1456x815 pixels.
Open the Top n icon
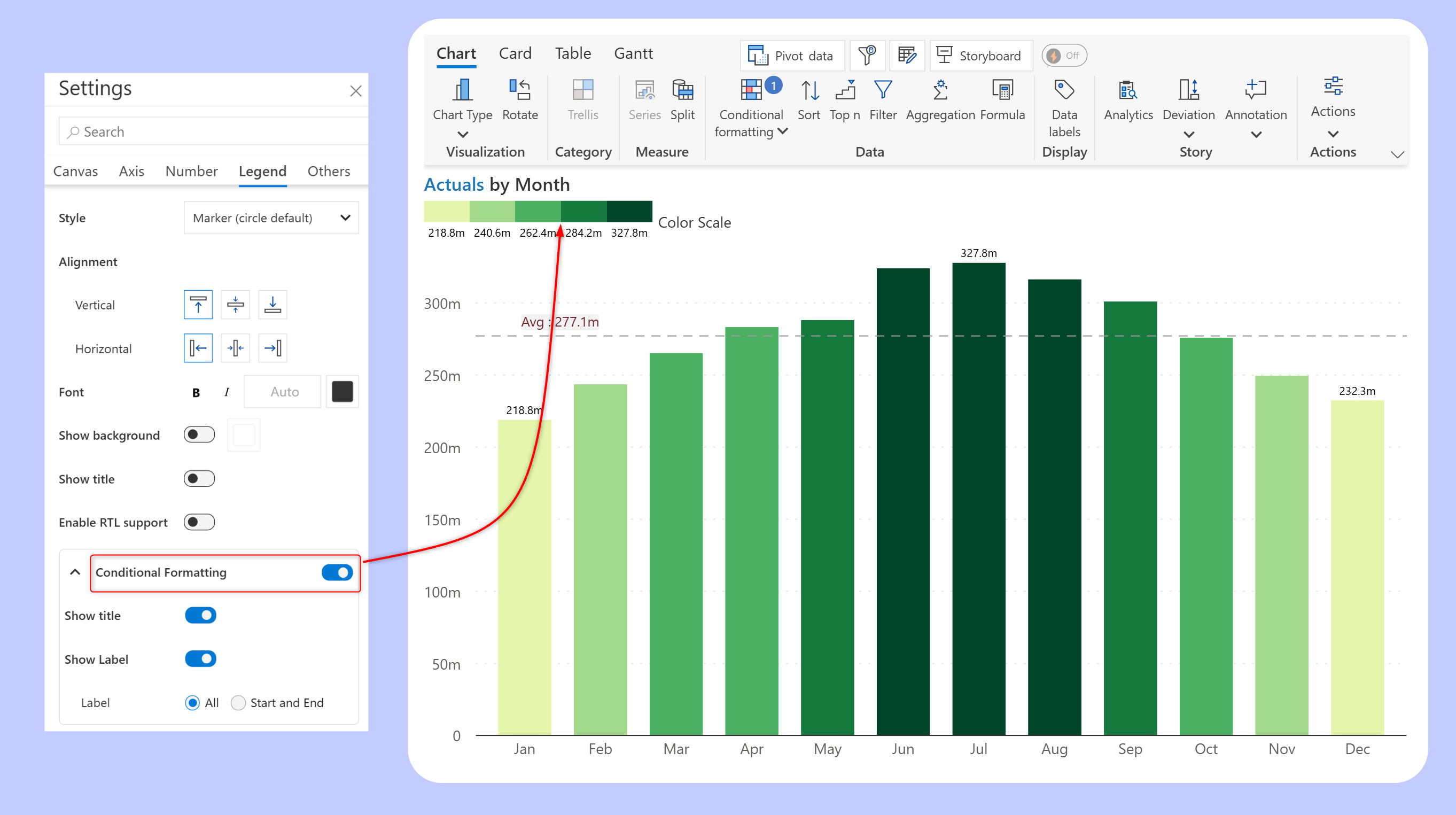(845, 90)
